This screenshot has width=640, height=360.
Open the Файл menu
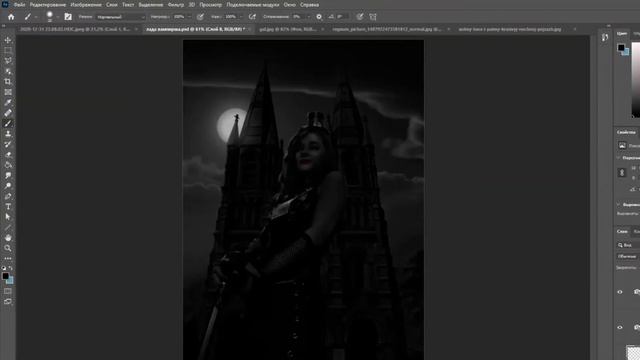pyautogui.click(x=19, y=5)
